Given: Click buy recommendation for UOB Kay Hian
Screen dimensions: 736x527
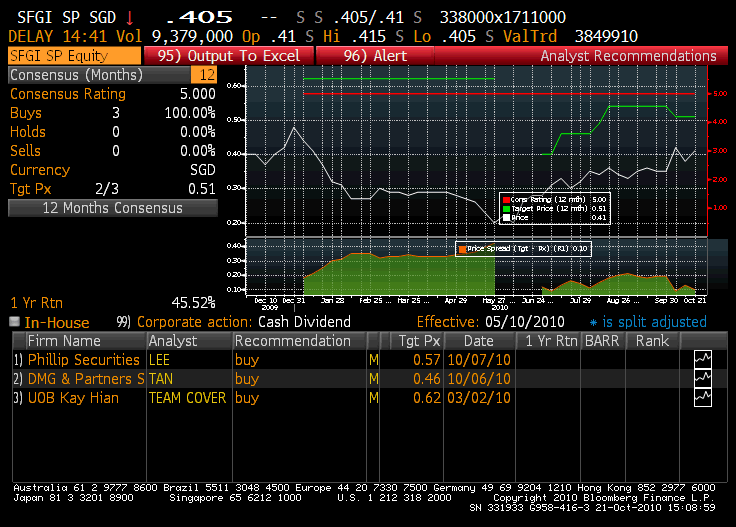Looking at the screenshot, I should [247, 398].
